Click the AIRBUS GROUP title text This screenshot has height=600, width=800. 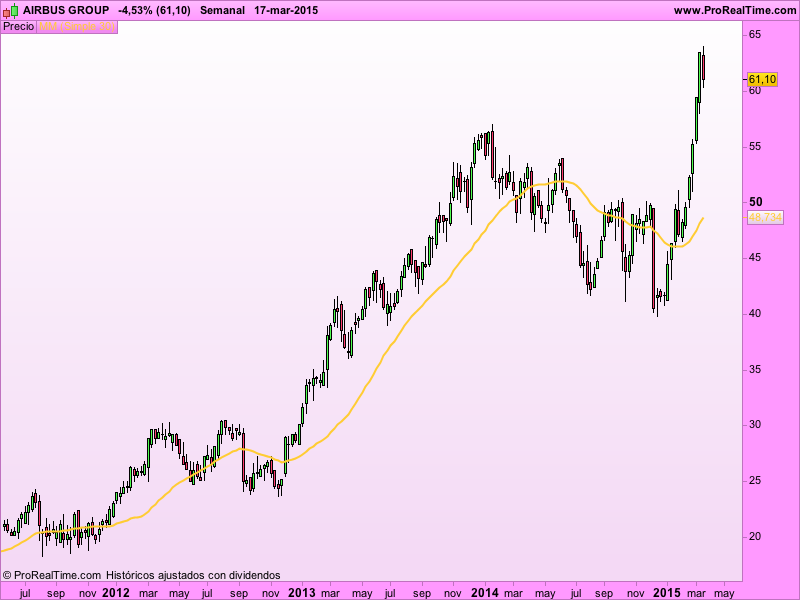pos(66,10)
